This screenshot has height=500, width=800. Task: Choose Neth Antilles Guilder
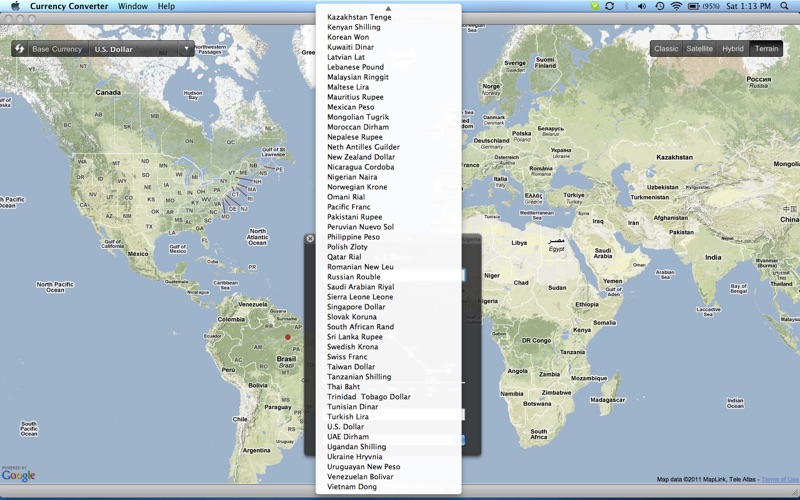[389, 147]
